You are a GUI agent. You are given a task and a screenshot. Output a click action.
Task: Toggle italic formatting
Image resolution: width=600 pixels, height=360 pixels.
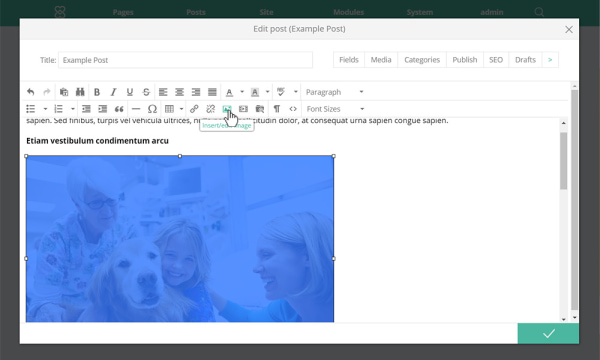point(113,92)
